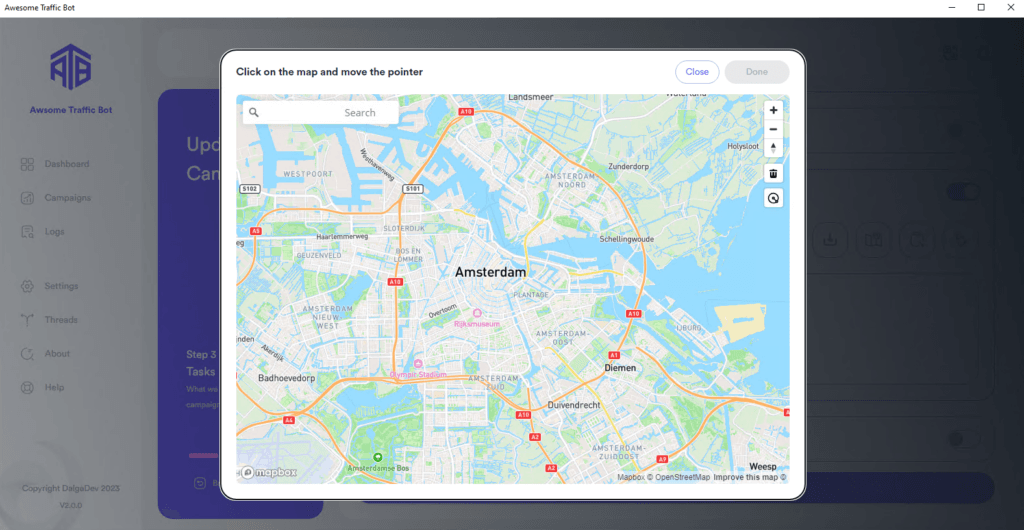Screen dimensions: 1024x530
Task: Click the Weesp label
Action: [x=763, y=467]
